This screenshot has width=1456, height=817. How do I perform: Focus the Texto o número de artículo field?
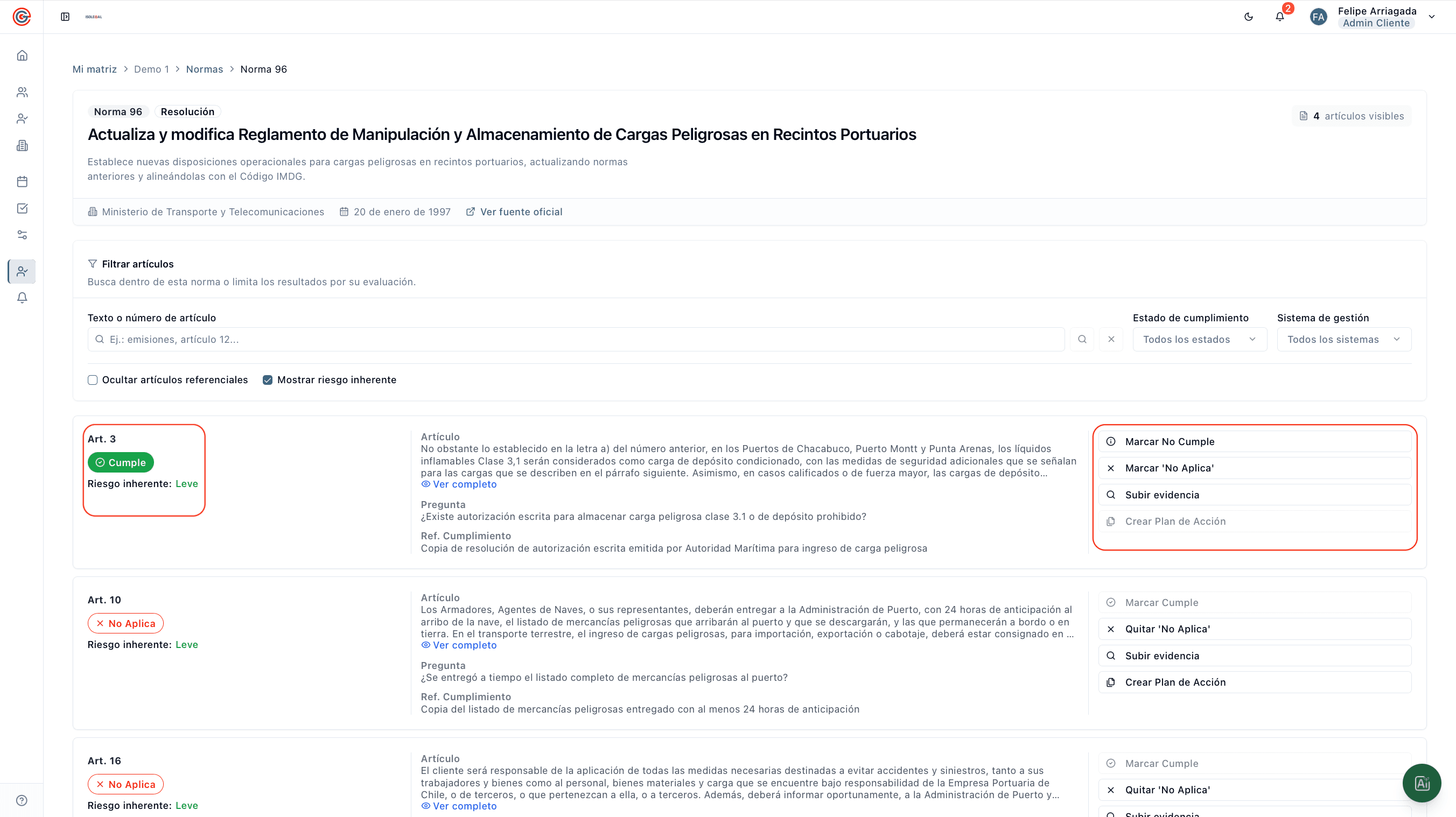coord(576,339)
